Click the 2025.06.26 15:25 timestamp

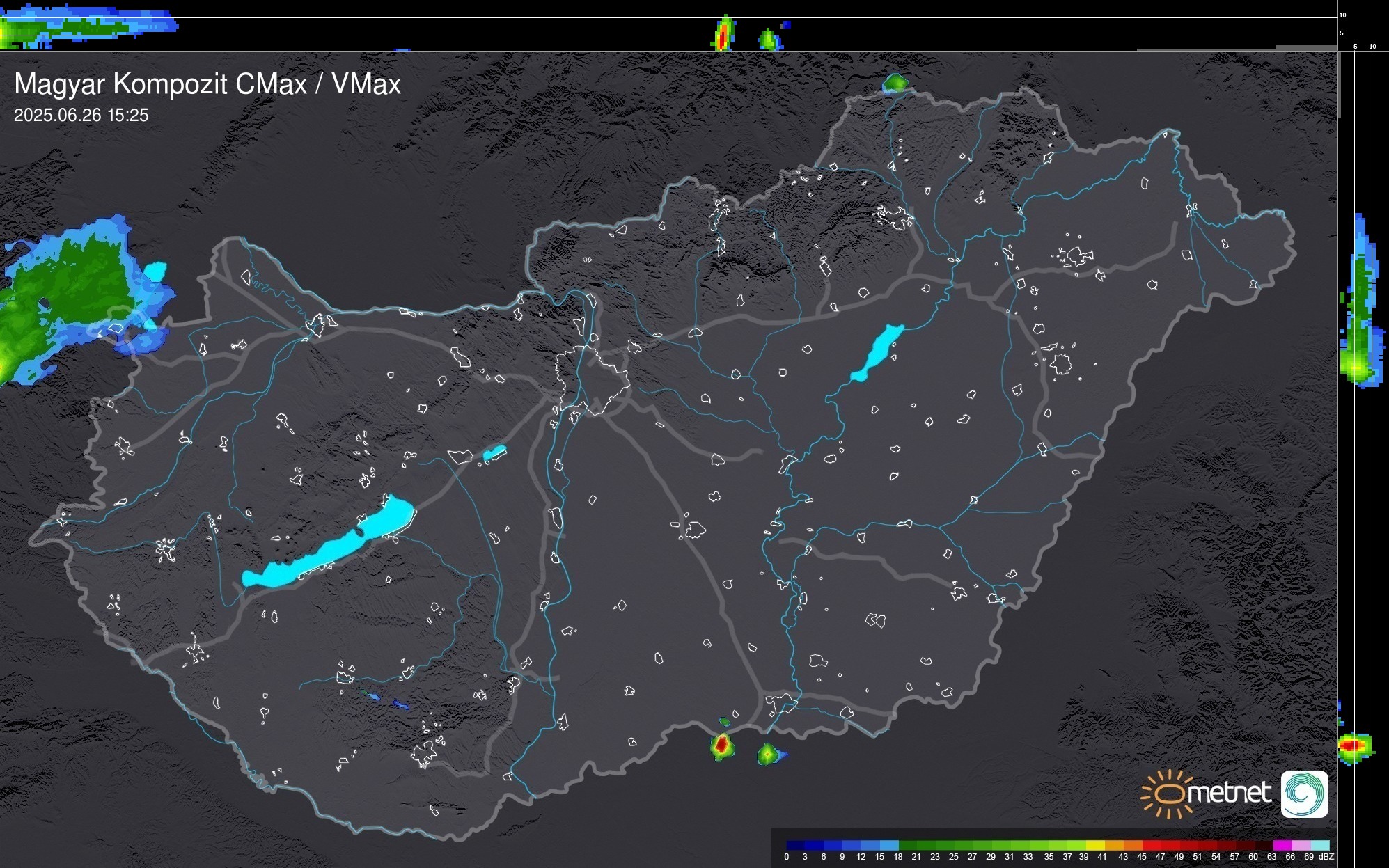point(81,116)
